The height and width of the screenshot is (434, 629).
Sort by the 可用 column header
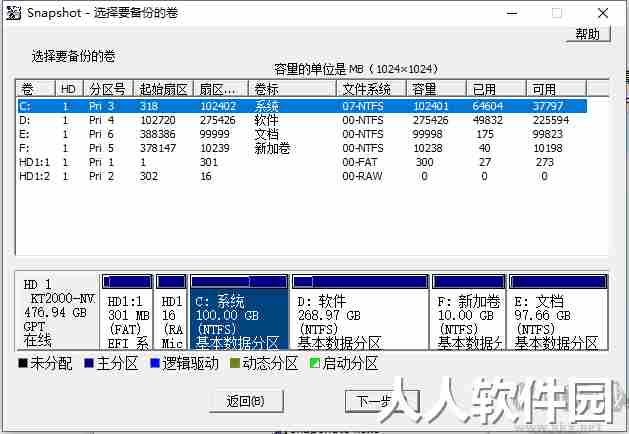click(x=556, y=89)
